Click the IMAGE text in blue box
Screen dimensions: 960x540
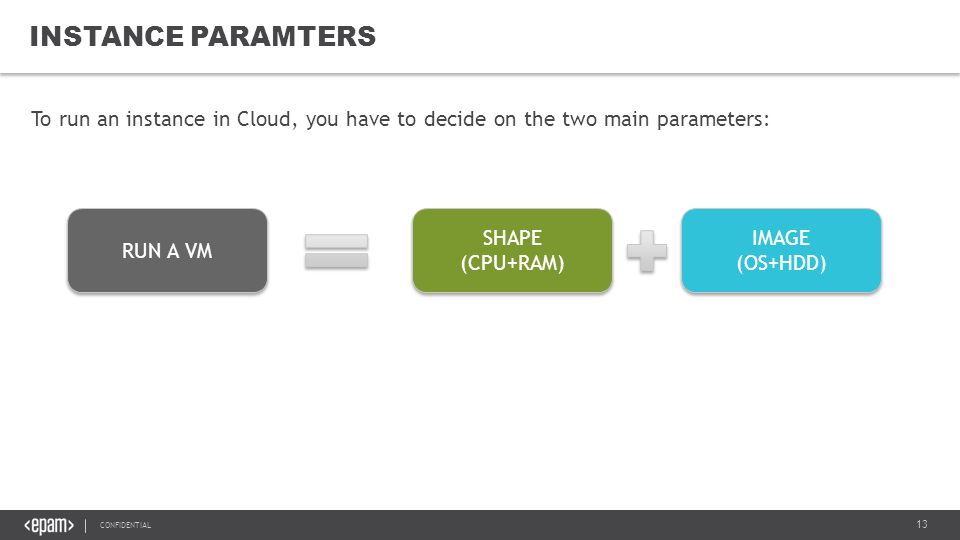(x=781, y=238)
